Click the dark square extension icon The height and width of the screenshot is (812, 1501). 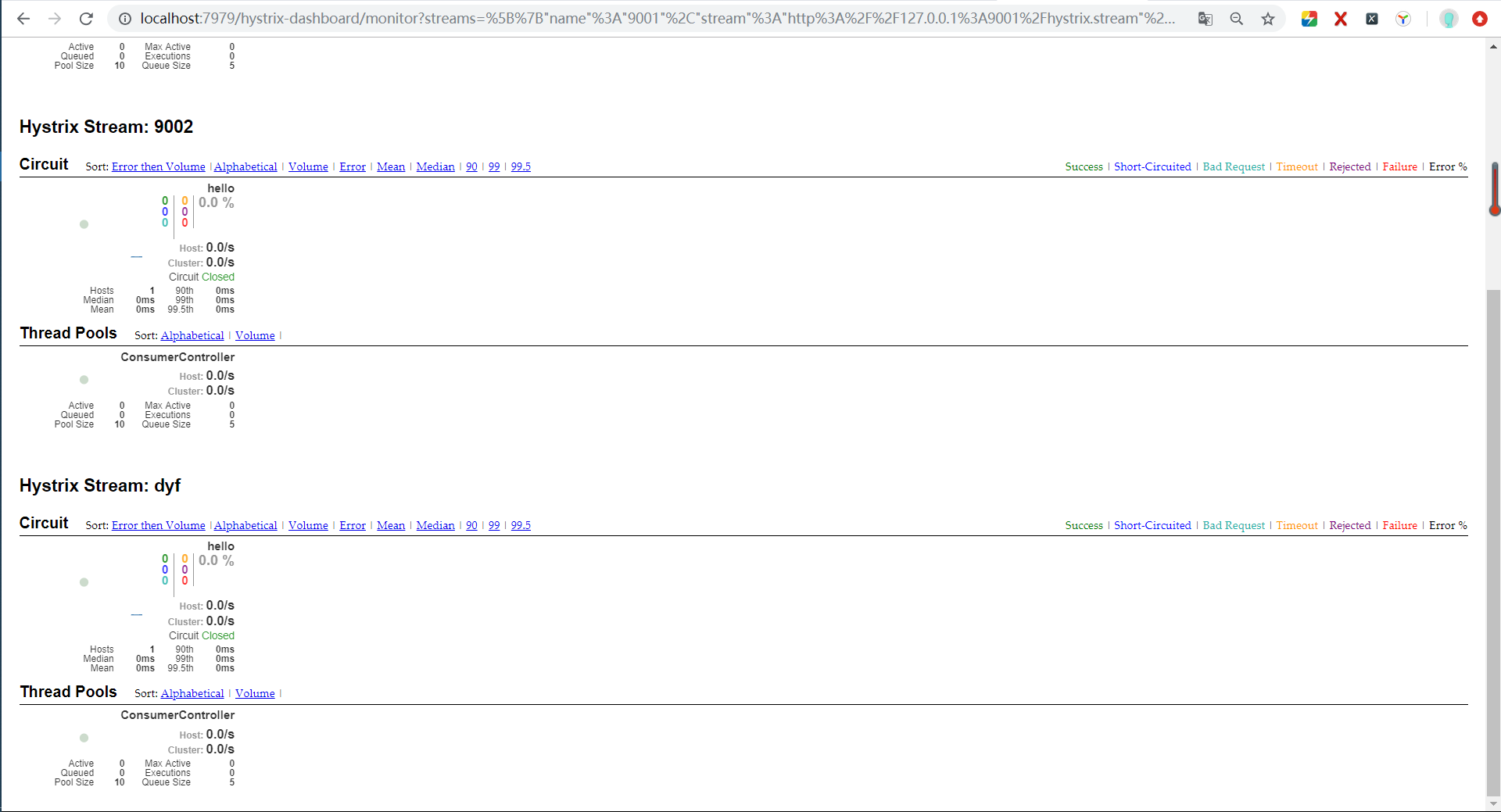click(x=1372, y=19)
